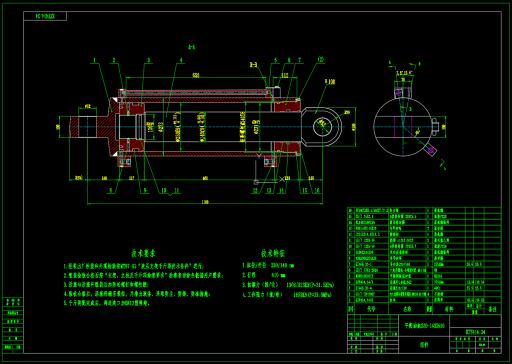512x364 pixels.
Task: Click part callout number 13
Action: click(269, 191)
